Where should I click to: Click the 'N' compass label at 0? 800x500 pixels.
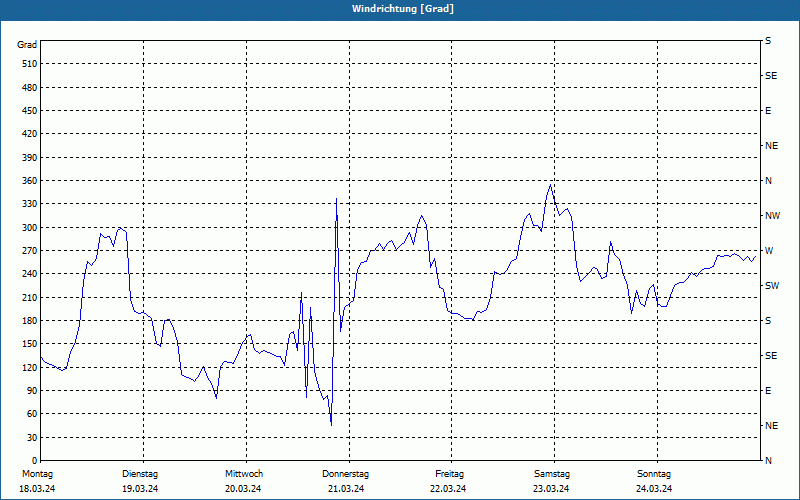click(768, 461)
